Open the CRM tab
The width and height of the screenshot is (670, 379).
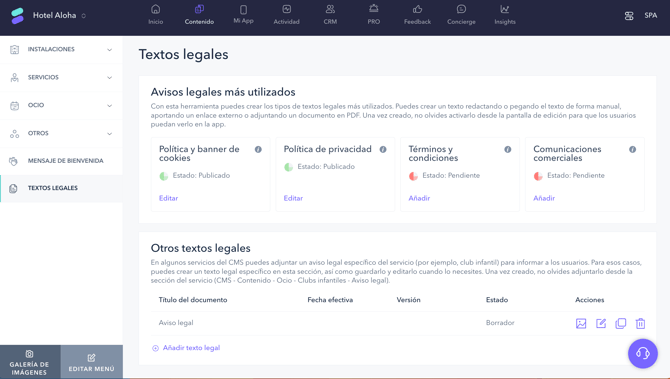(x=330, y=15)
